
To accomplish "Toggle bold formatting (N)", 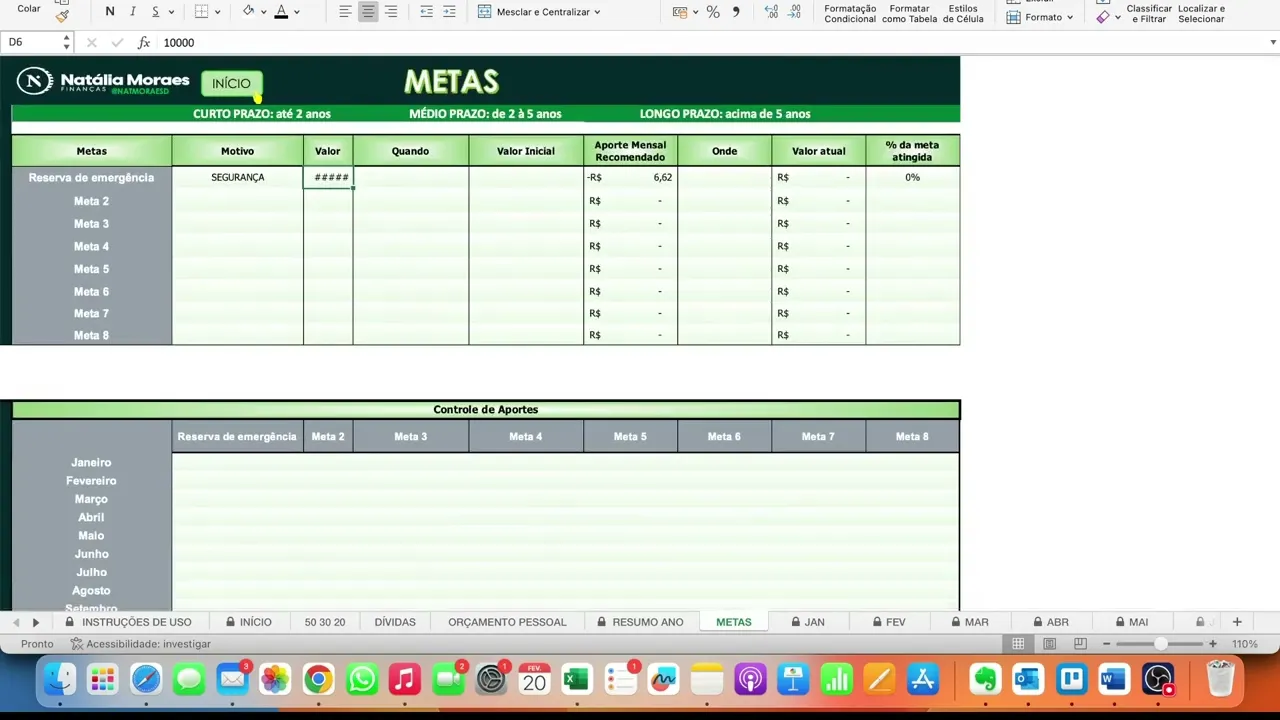I will 109,12.
